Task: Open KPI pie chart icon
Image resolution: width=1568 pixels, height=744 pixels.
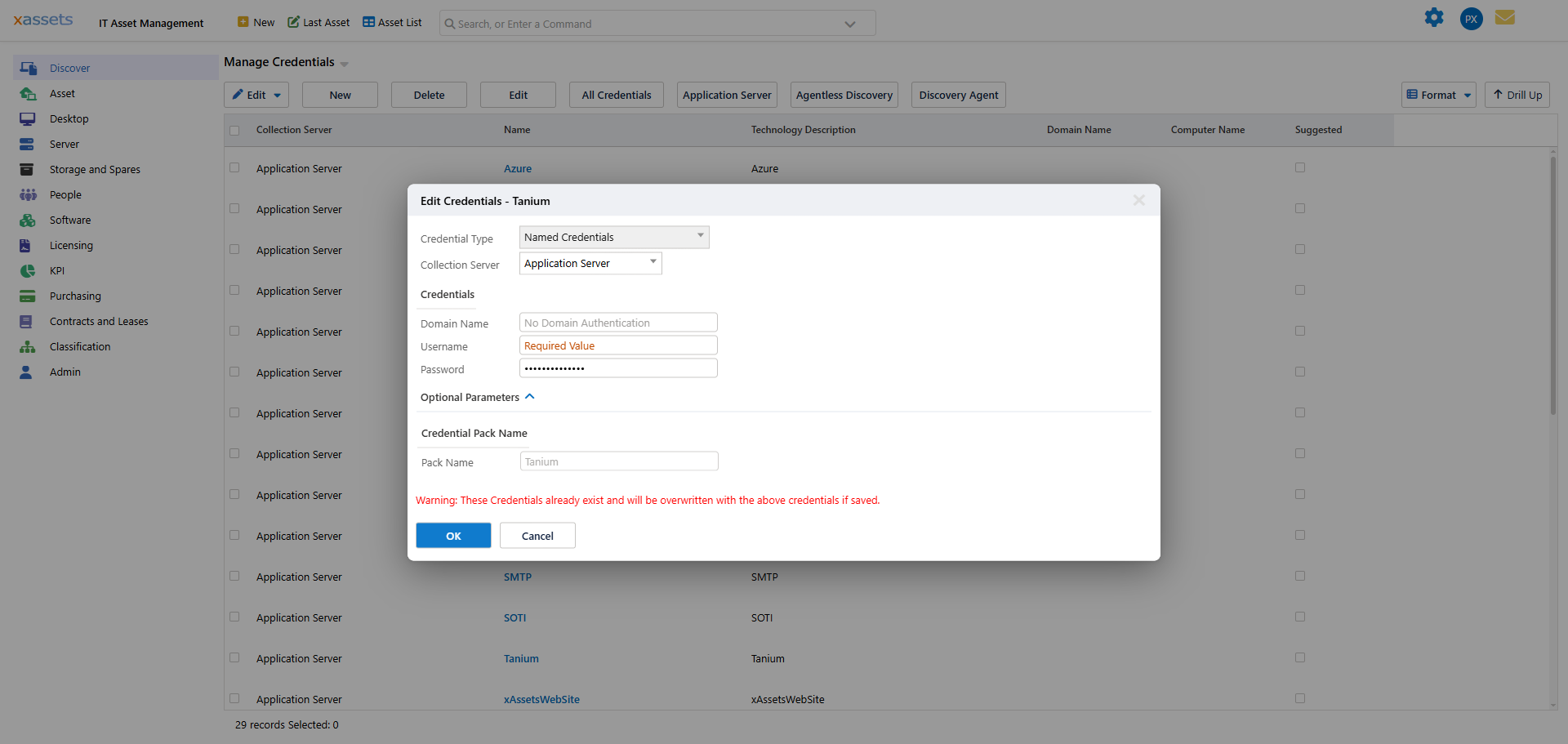Action: (x=27, y=271)
